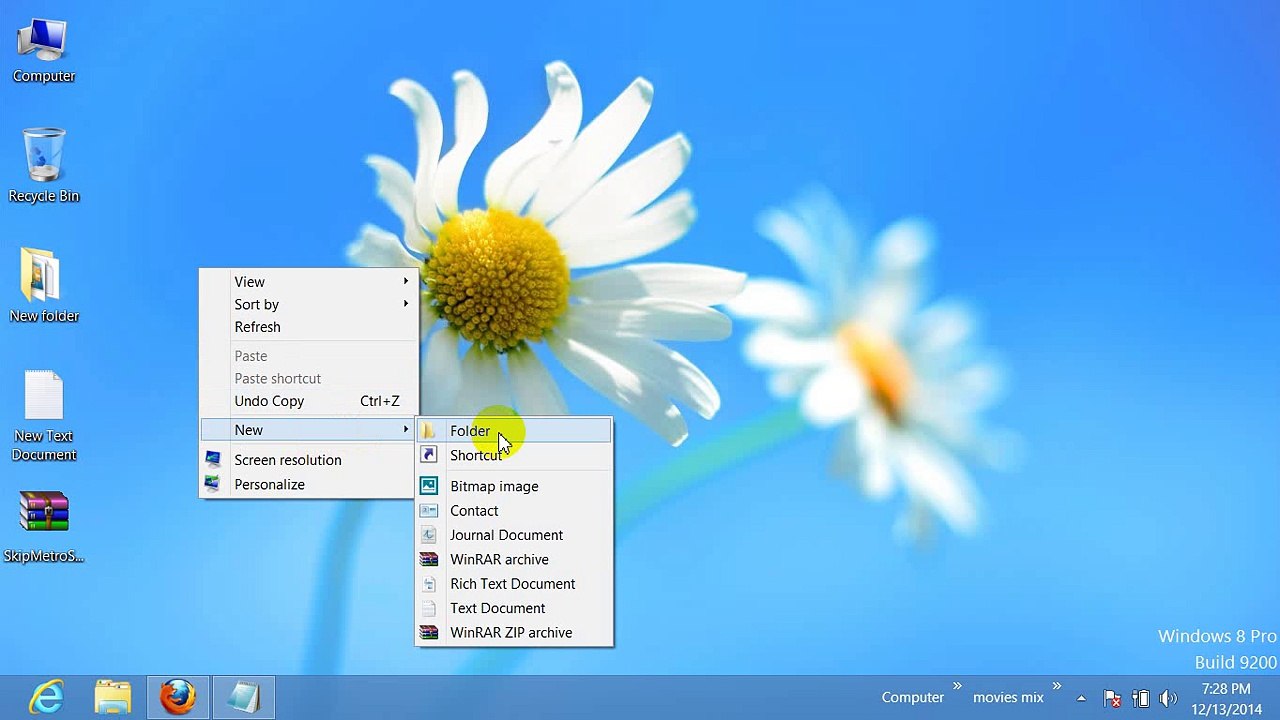Click the "New Text Document" icon label
This screenshot has height=720, width=1280.
[44, 445]
